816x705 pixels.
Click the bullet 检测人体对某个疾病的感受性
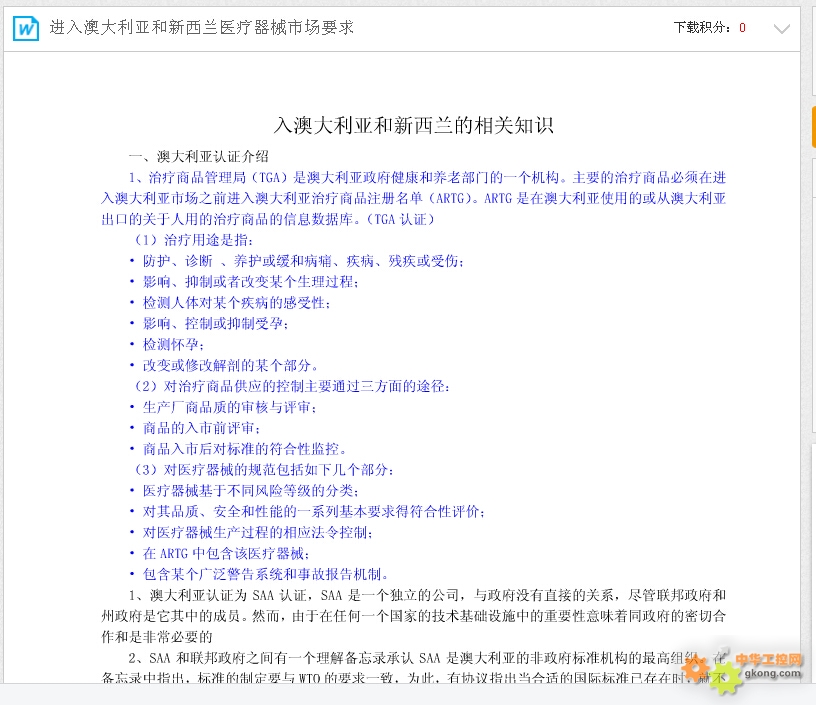(230, 302)
